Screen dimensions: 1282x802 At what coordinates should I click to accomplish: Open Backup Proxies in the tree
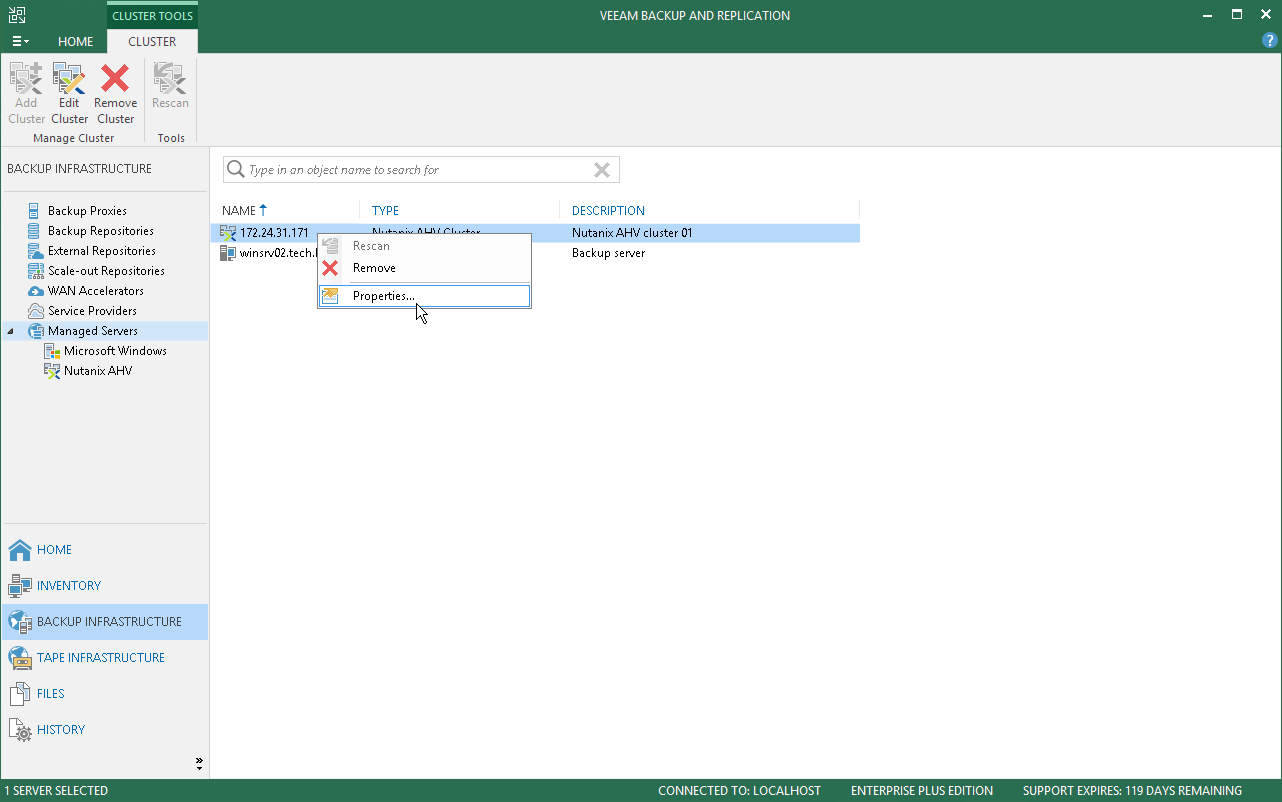point(87,211)
